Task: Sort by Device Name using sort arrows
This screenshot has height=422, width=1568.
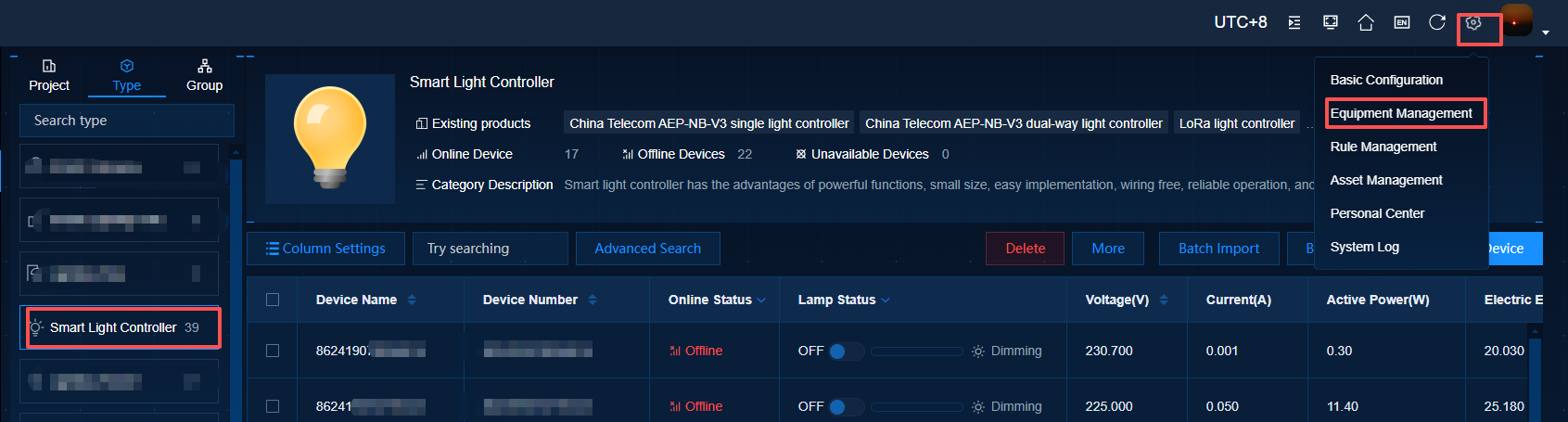Action: [x=412, y=300]
